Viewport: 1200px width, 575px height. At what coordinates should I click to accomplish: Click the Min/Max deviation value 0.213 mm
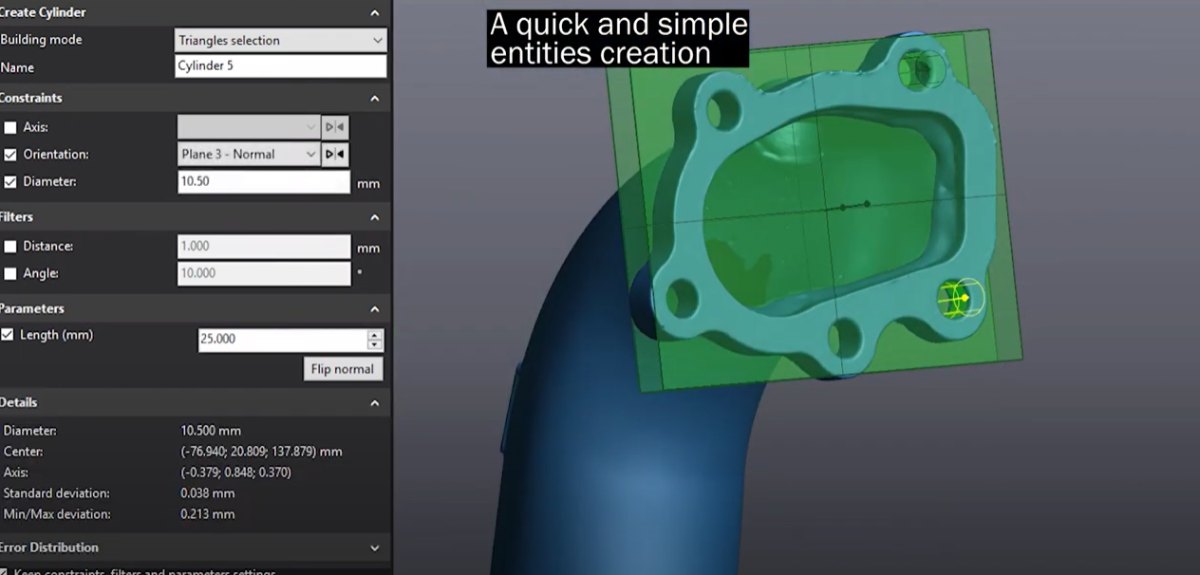(208, 514)
